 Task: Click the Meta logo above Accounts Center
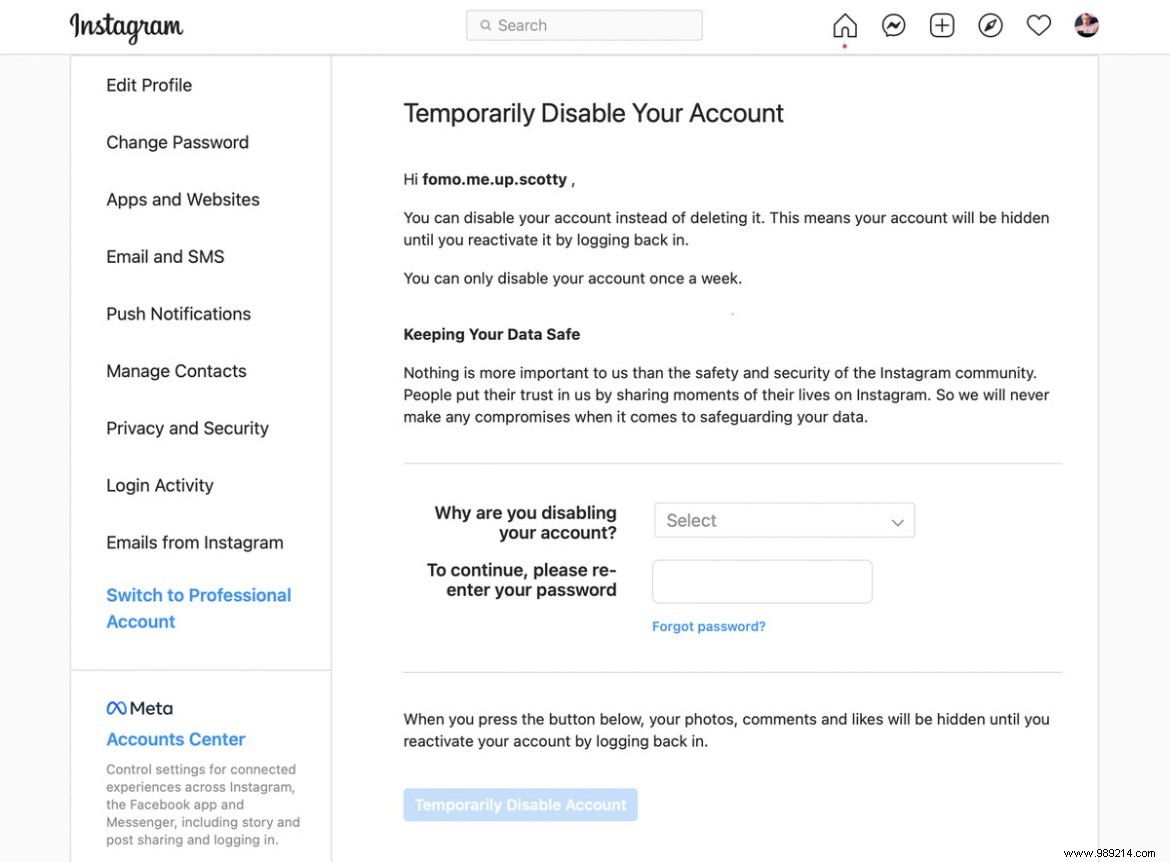coord(139,707)
